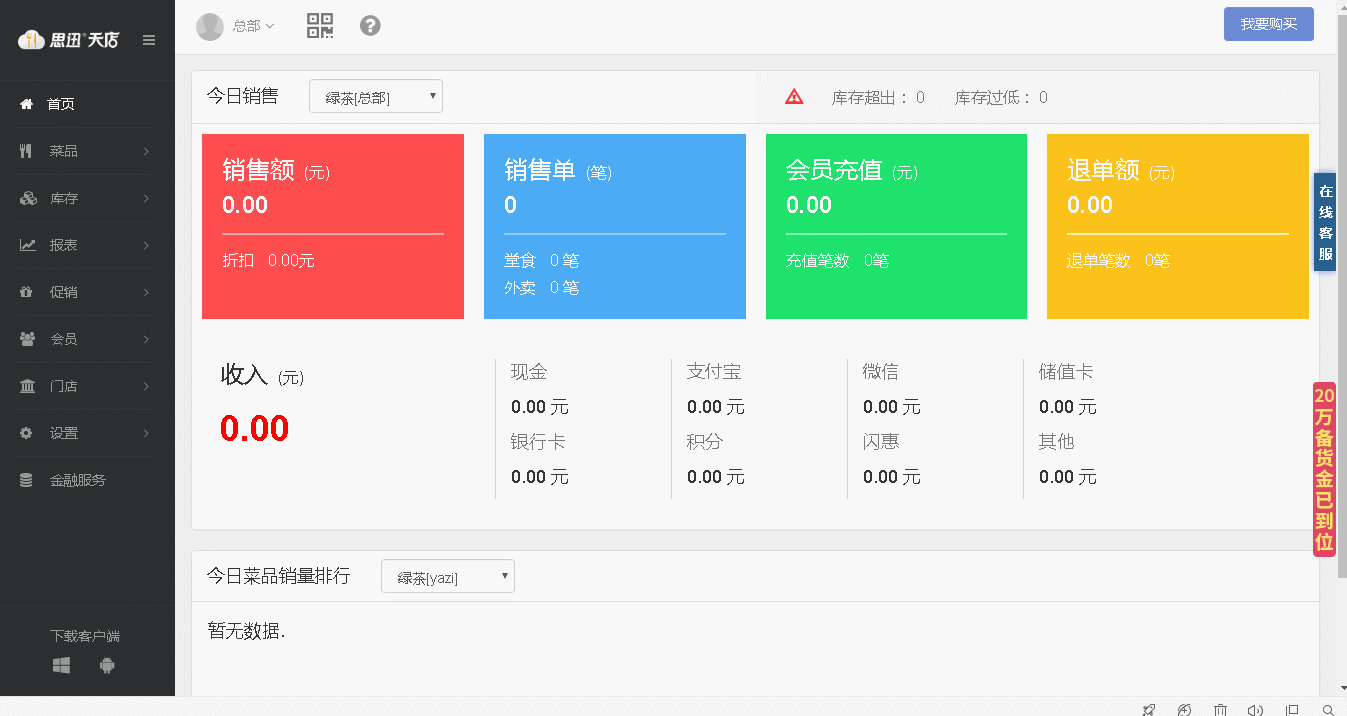1347x716 pixels.
Task: Click the gift icon beside 促销
Action: 27,292
